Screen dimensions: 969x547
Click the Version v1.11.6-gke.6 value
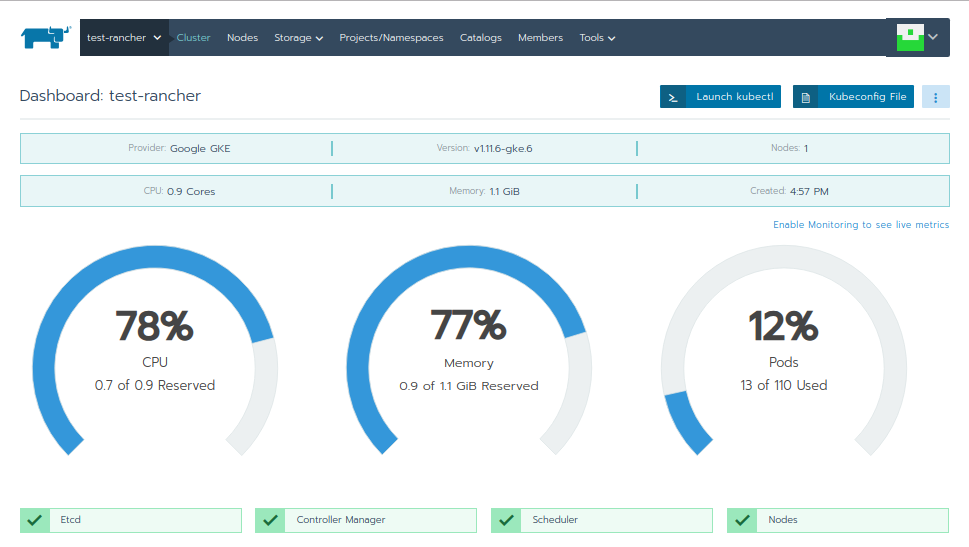503,148
